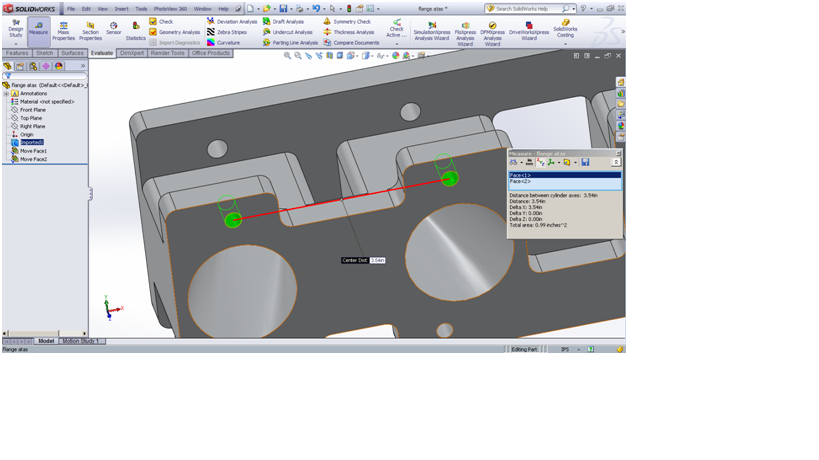Expand the Annotations tree node
819x460 pixels.
[x=6, y=94]
